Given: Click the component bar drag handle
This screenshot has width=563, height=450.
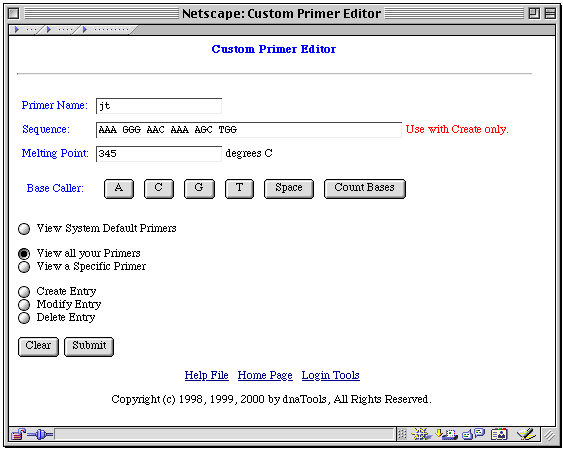Looking at the screenshot, I should click(402, 434).
